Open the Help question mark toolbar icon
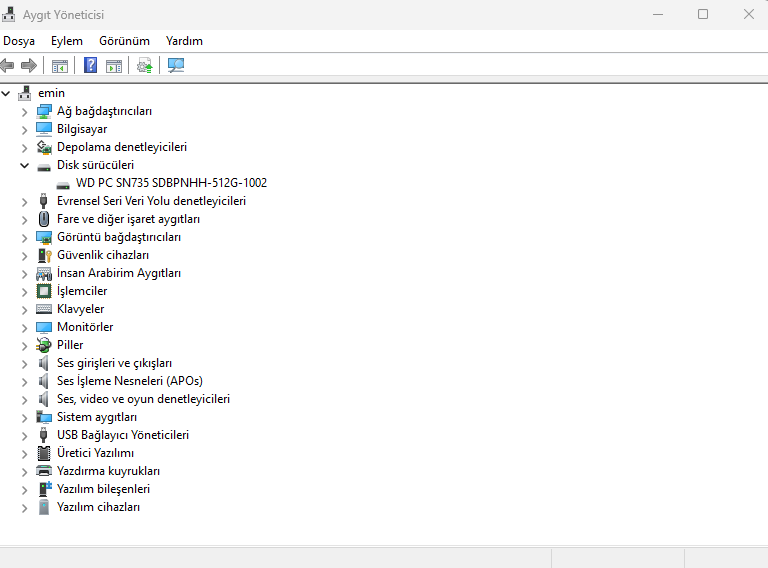This screenshot has width=768, height=568. (91, 65)
